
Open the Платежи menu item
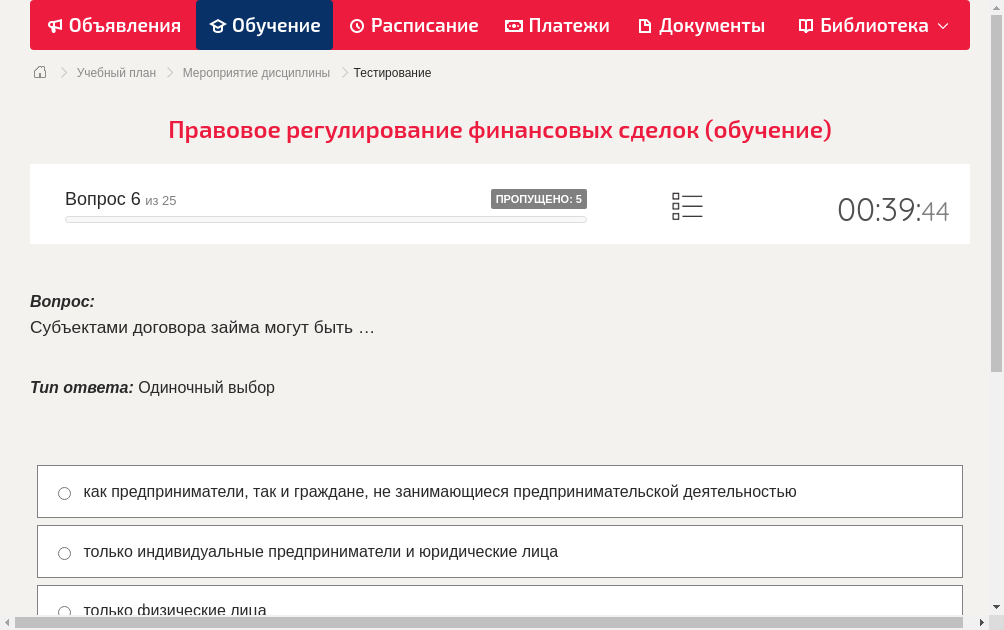tap(557, 25)
